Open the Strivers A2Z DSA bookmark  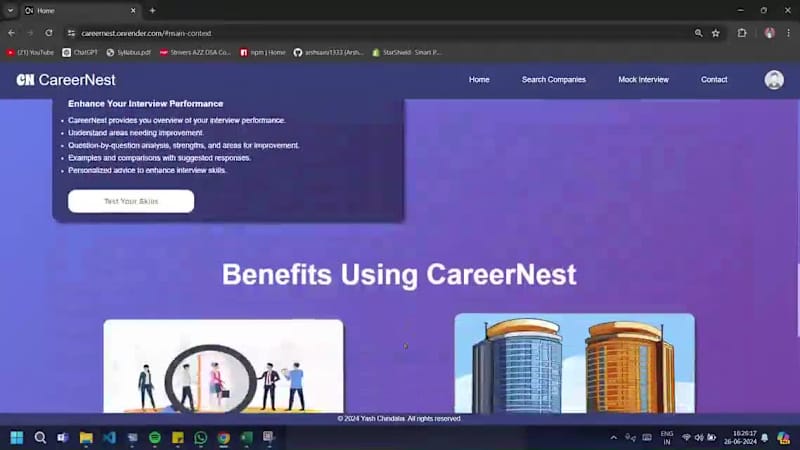point(195,52)
